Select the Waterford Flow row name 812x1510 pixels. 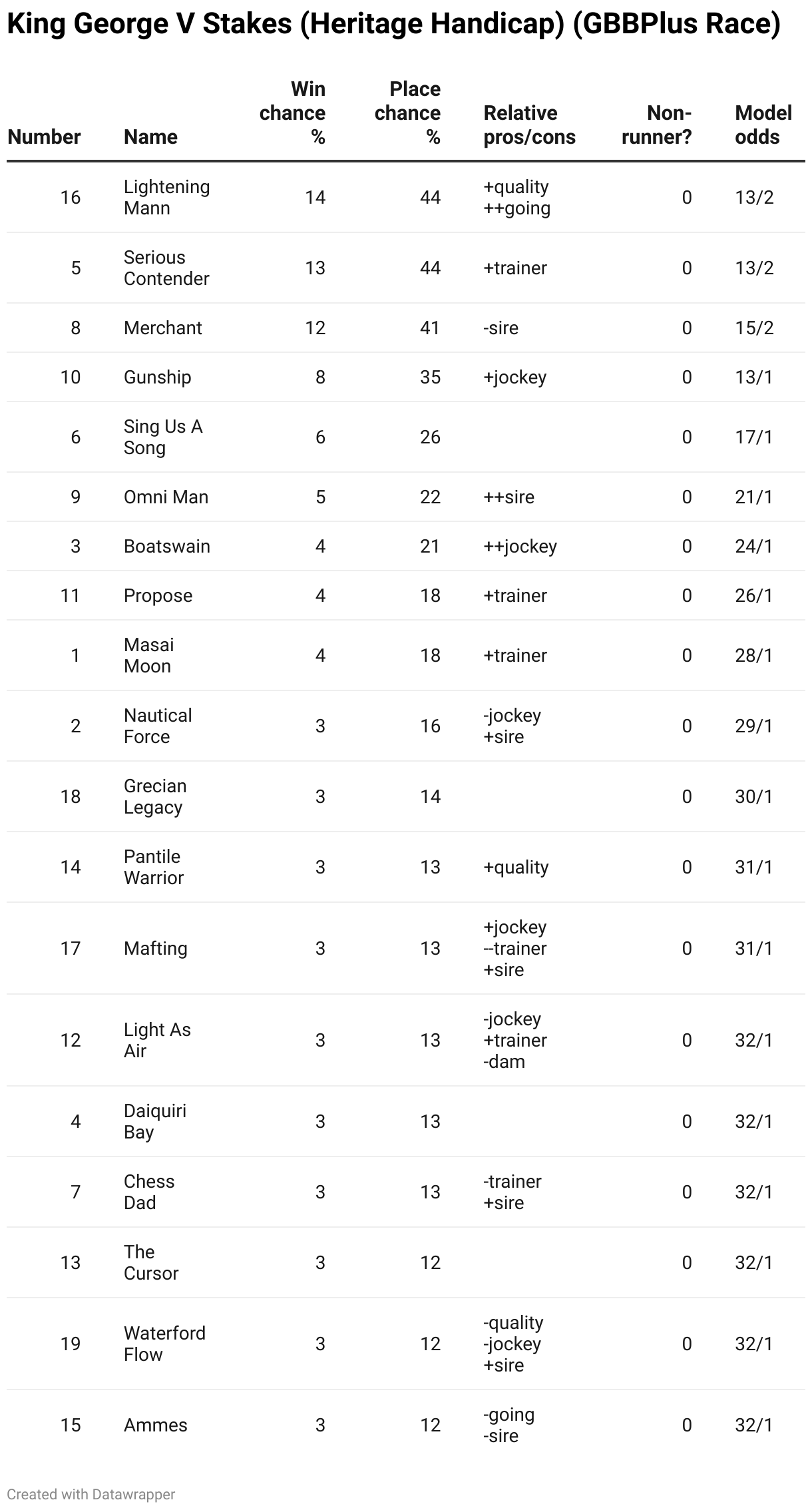pyautogui.click(x=165, y=1344)
